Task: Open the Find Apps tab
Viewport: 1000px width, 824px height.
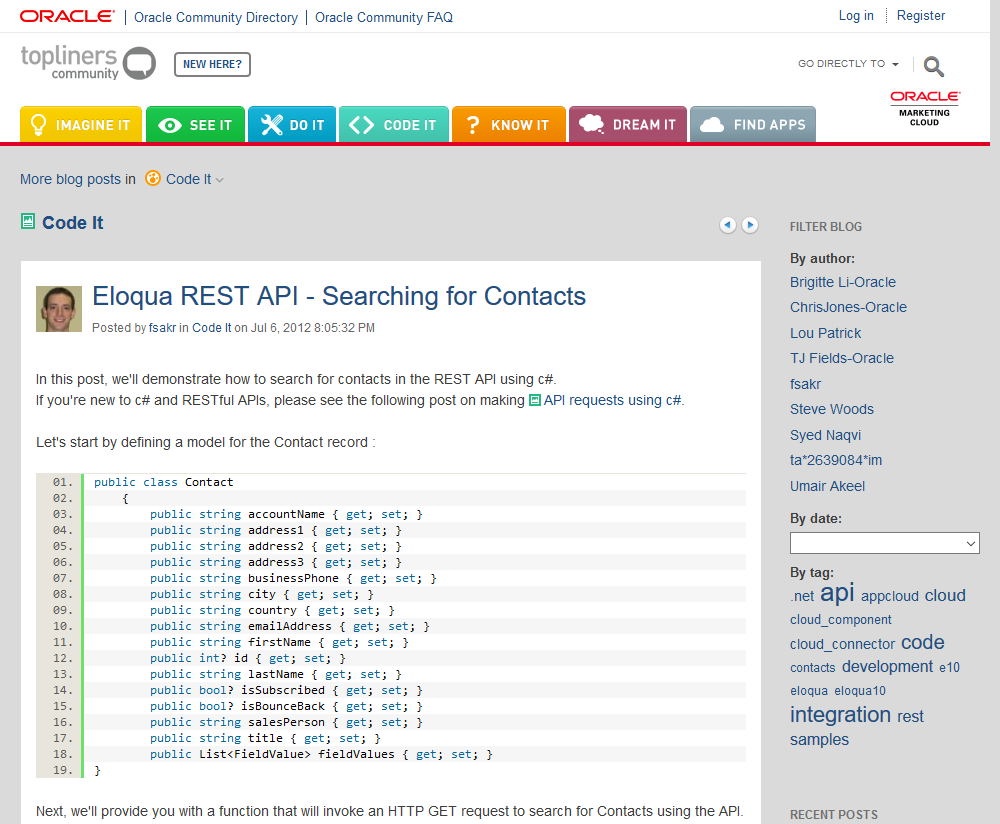Action: (x=753, y=124)
